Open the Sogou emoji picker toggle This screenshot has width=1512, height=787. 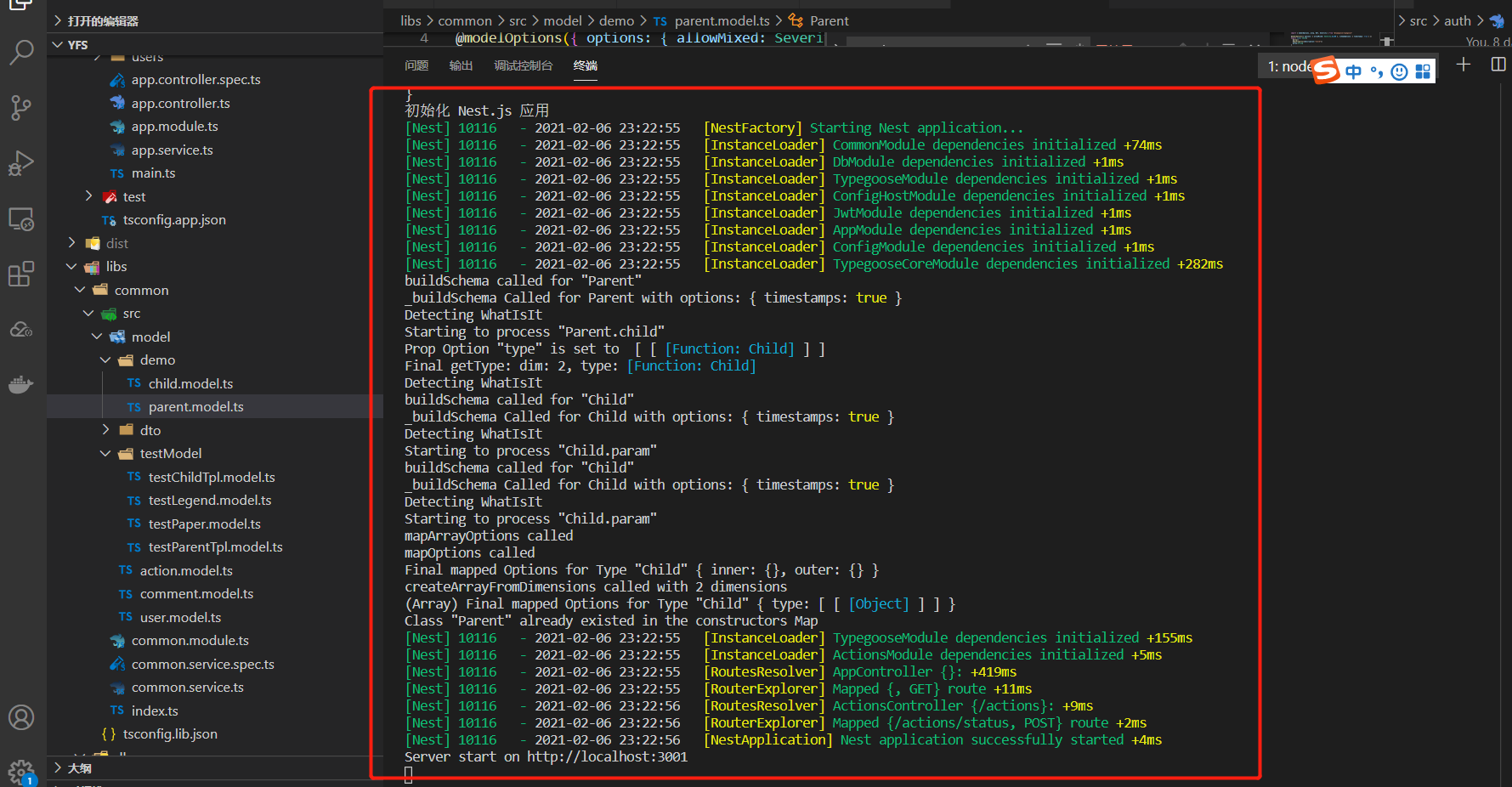tap(1399, 71)
